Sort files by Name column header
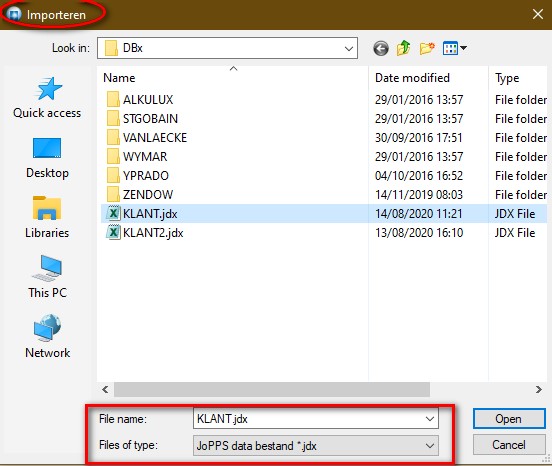 coord(119,78)
